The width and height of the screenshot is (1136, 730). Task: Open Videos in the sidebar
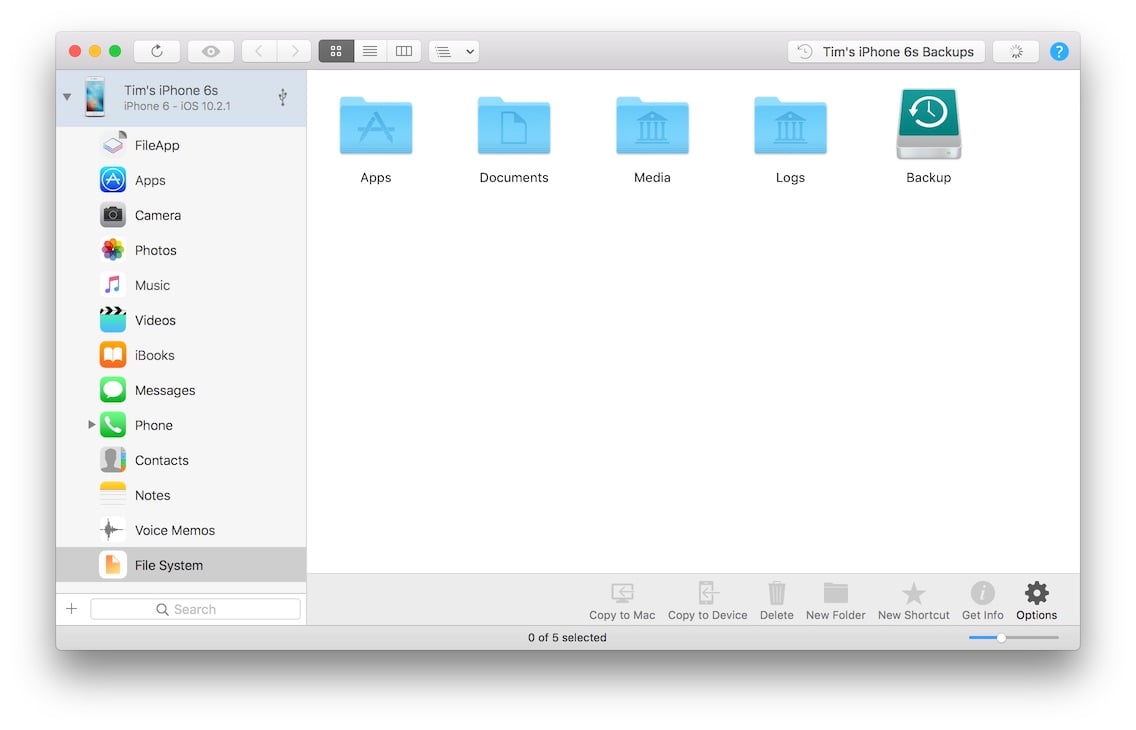coord(181,320)
